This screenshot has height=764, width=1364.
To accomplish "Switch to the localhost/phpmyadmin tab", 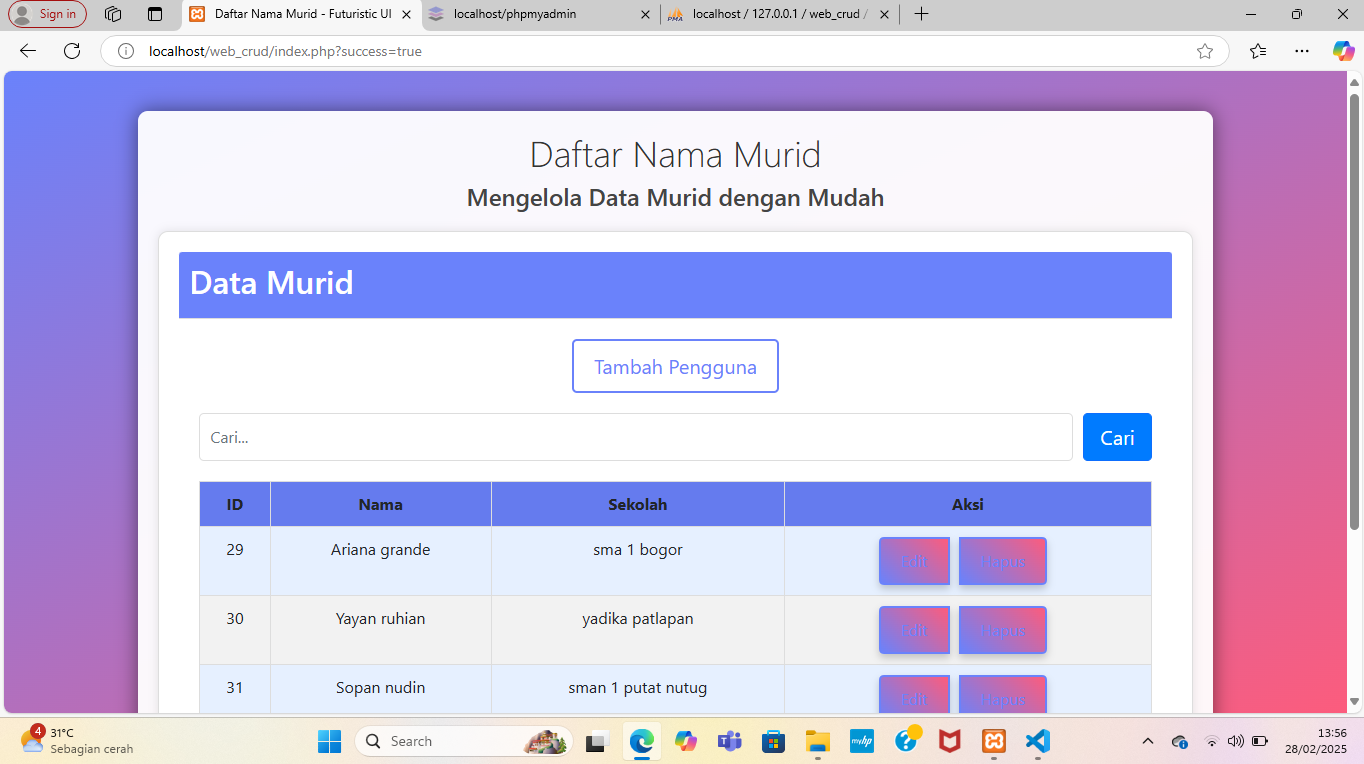I will pos(539,14).
